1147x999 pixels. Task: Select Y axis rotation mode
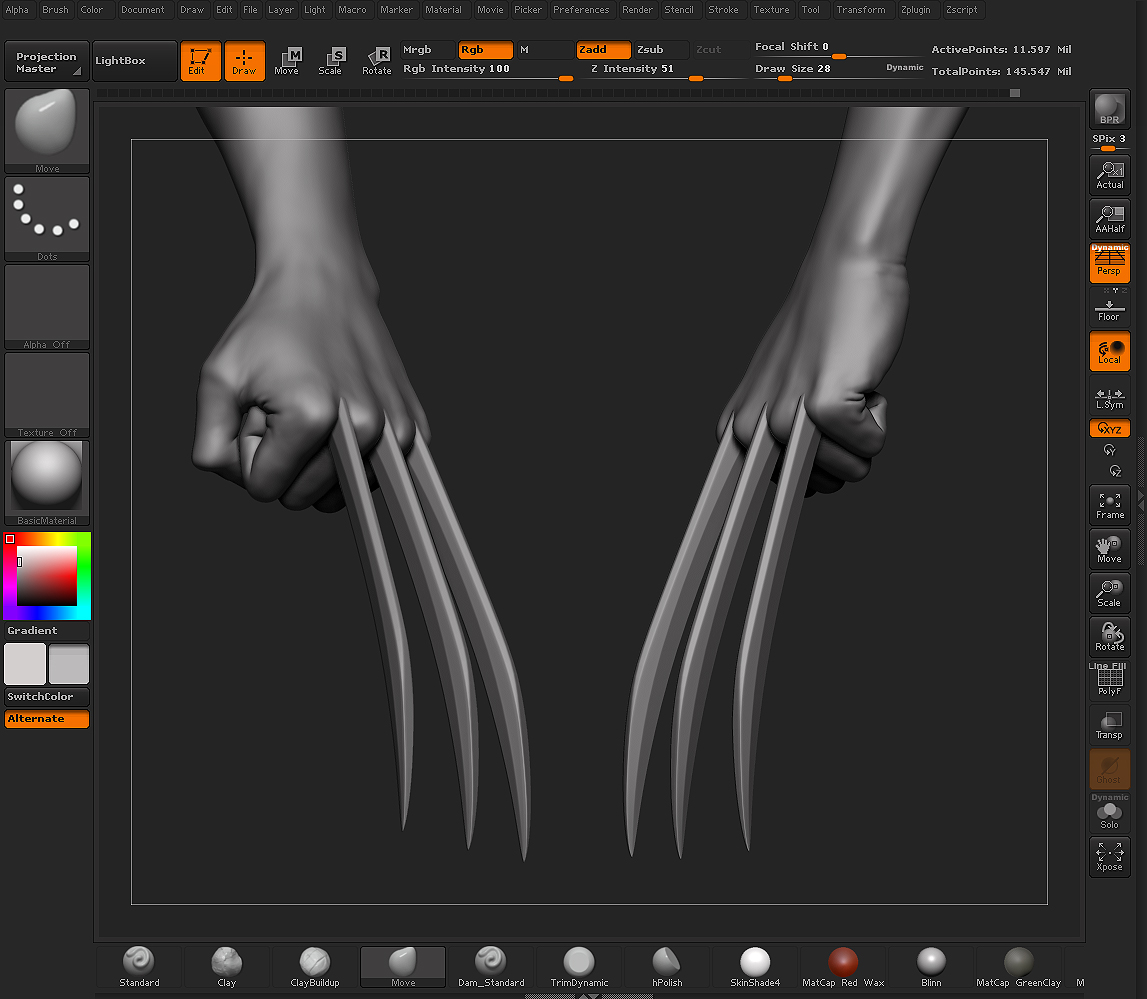click(1110, 450)
